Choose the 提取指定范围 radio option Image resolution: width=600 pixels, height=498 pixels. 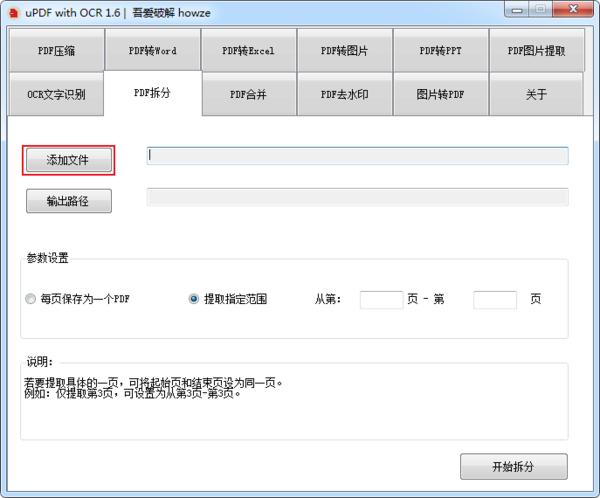point(194,299)
